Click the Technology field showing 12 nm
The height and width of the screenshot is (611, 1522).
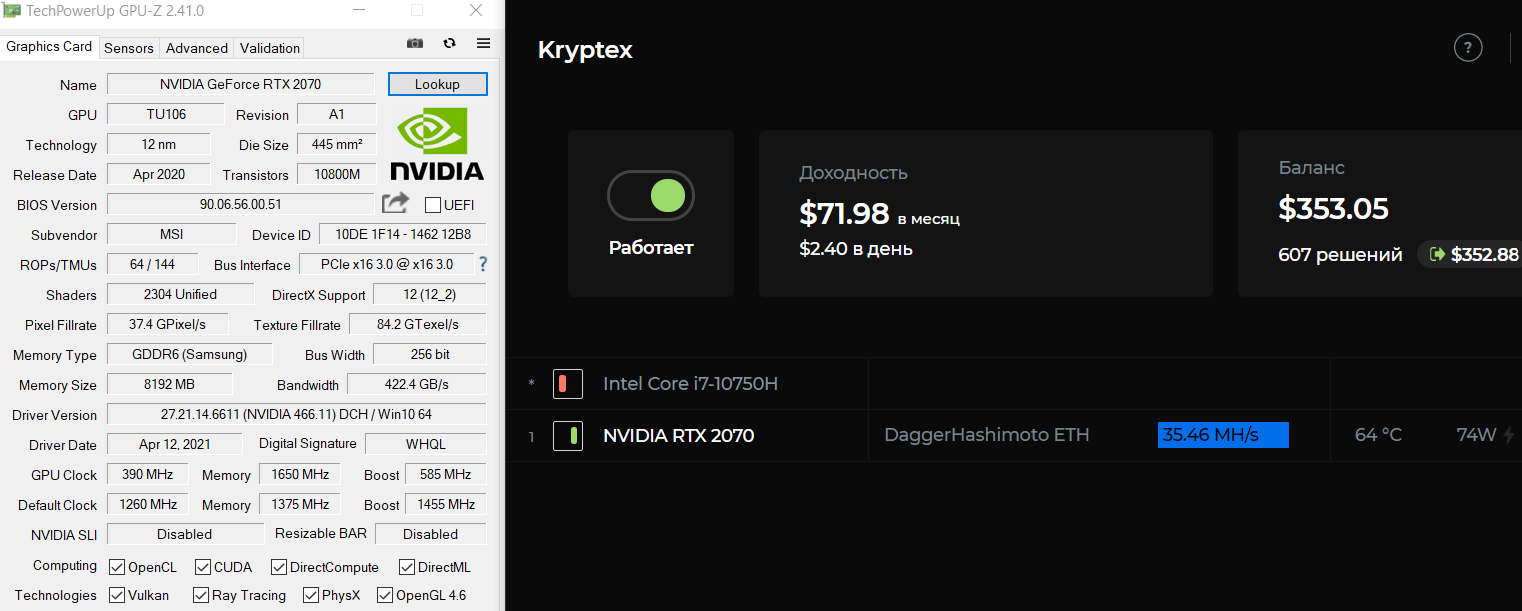point(158,144)
